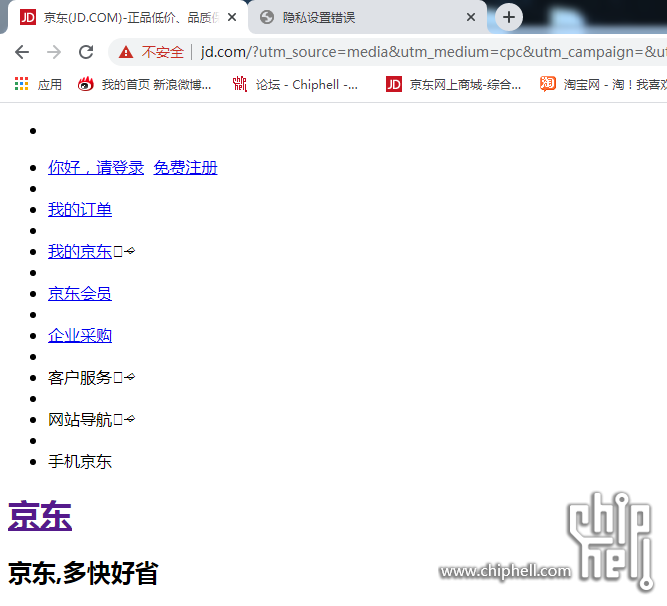Reload the current JD page
667x606 pixels.
click(86, 52)
